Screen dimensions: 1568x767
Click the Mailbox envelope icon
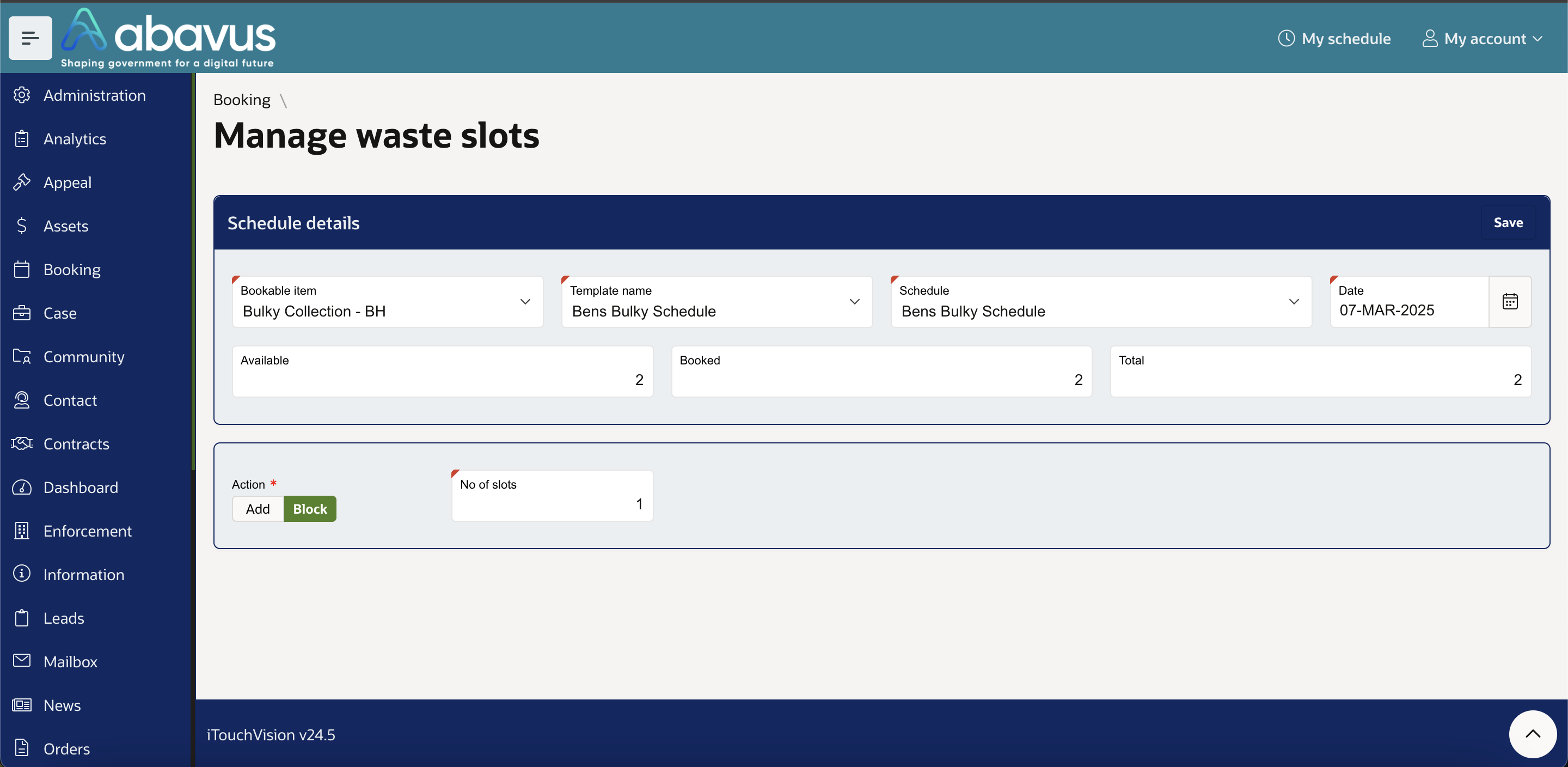point(22,661)
